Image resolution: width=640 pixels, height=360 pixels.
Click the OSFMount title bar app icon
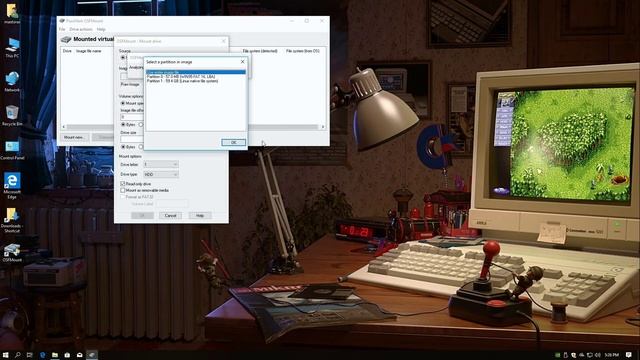62,20
